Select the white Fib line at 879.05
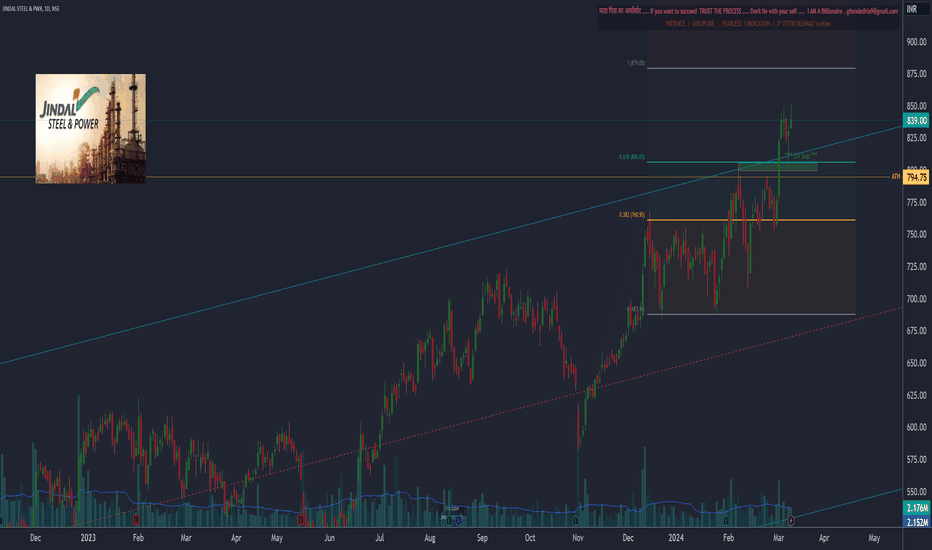The image size is (932, 550). [x=751, y=68]
